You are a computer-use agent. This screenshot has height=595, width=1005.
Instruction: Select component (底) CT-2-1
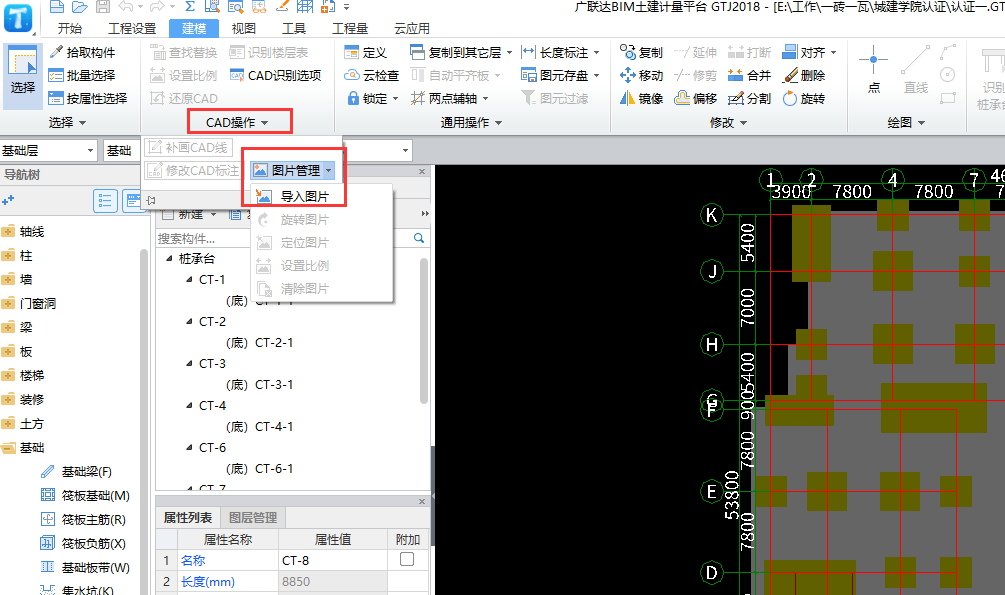point(260,343)
